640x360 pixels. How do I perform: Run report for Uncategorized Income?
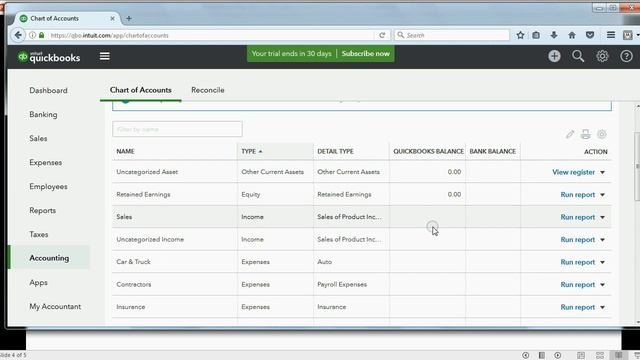point(578,240)
